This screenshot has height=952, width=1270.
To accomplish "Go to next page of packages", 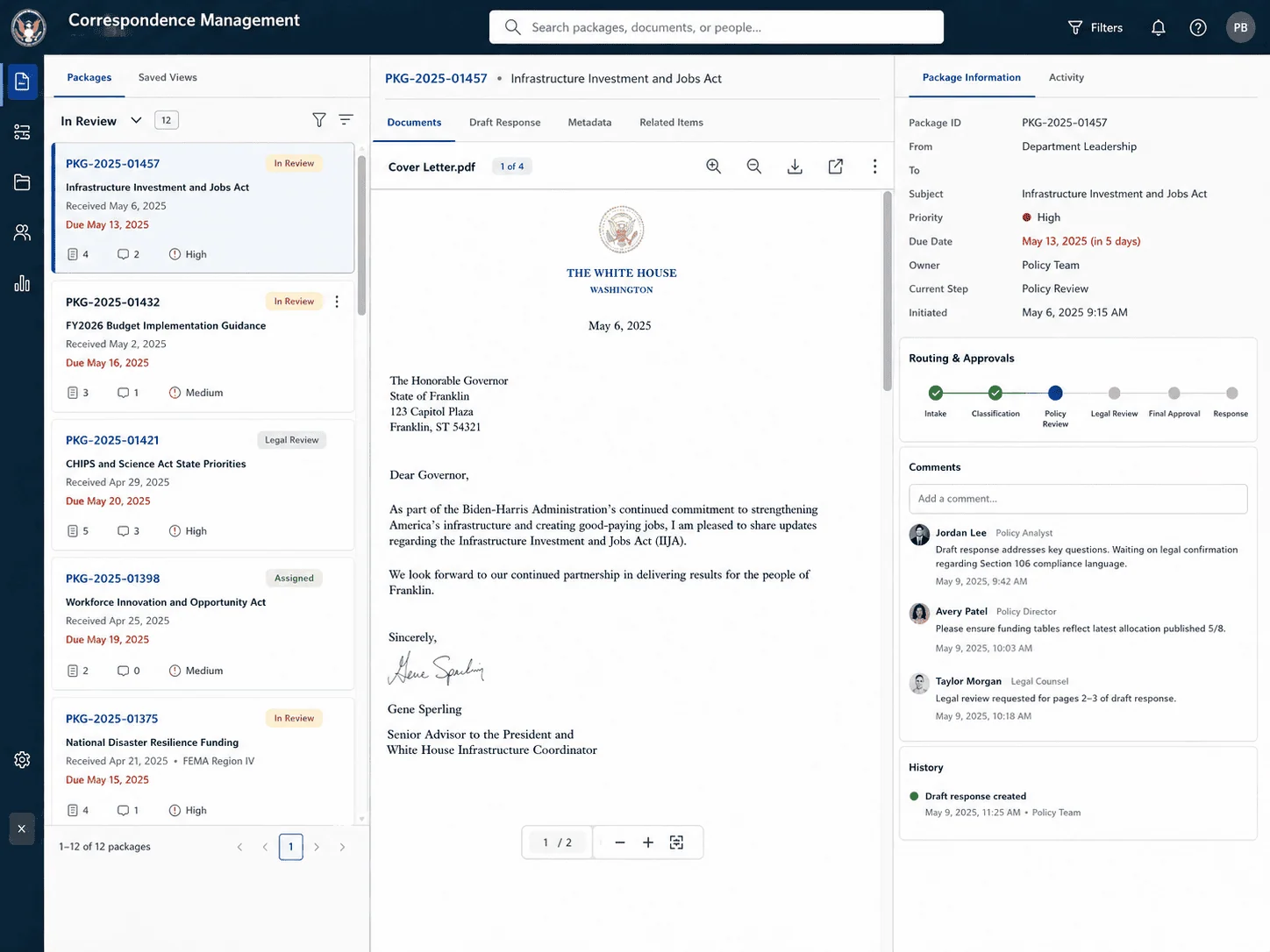I will (x=317, y=847).
